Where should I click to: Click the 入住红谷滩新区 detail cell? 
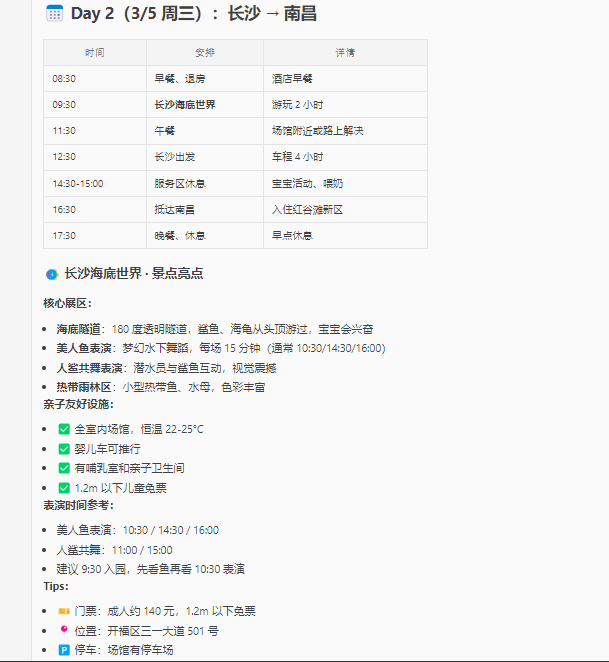[x=307, y=210]
